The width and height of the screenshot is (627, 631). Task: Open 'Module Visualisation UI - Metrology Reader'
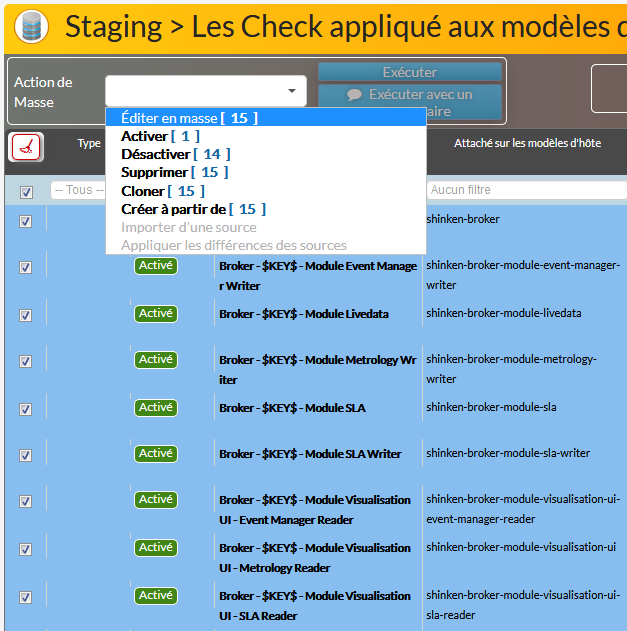click(315, 558)
